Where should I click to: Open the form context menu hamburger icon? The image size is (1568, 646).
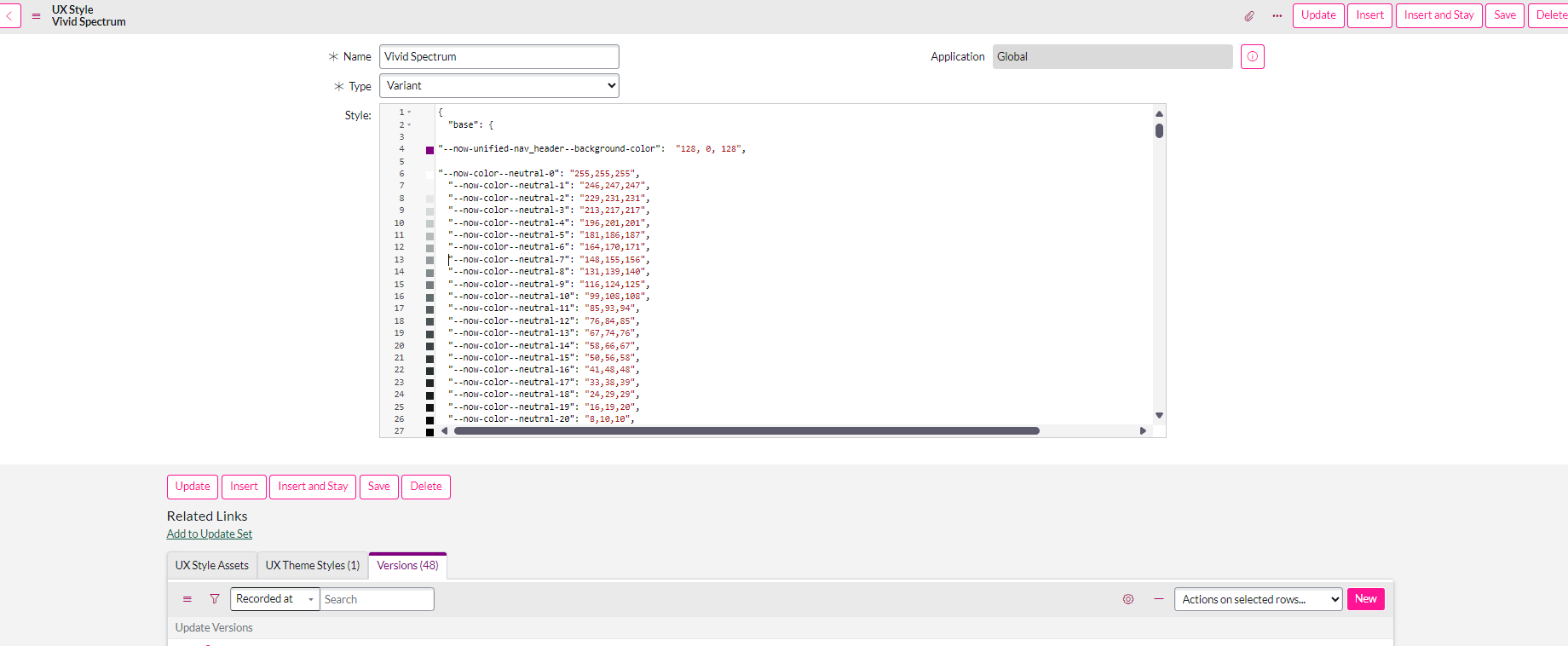(36, 15)
